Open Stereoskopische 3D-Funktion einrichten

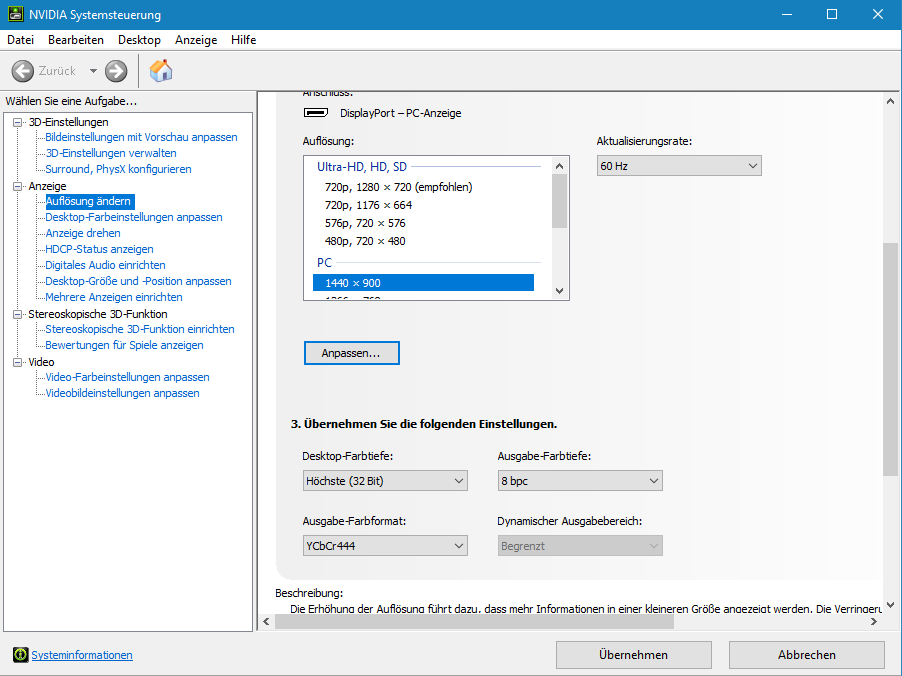[x=140, y=329]
